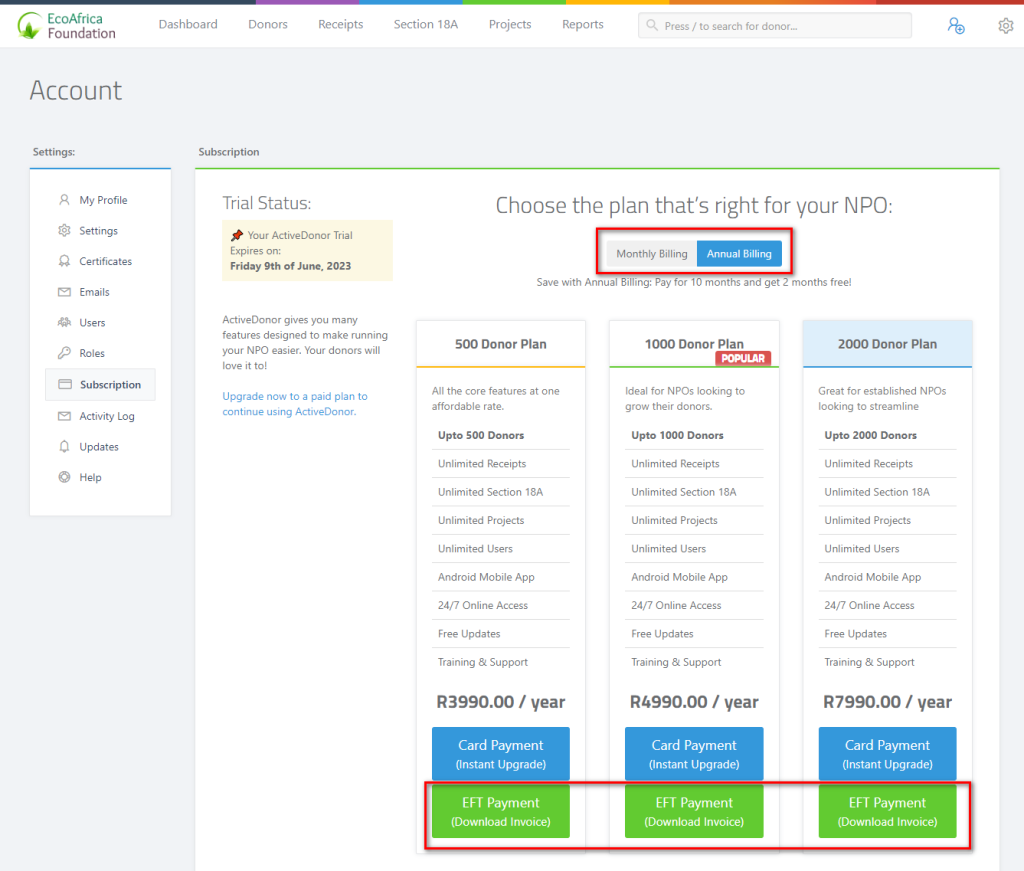The image size is (1024, 871).
Task: Open the Dashboard menu
Action: 188,24
